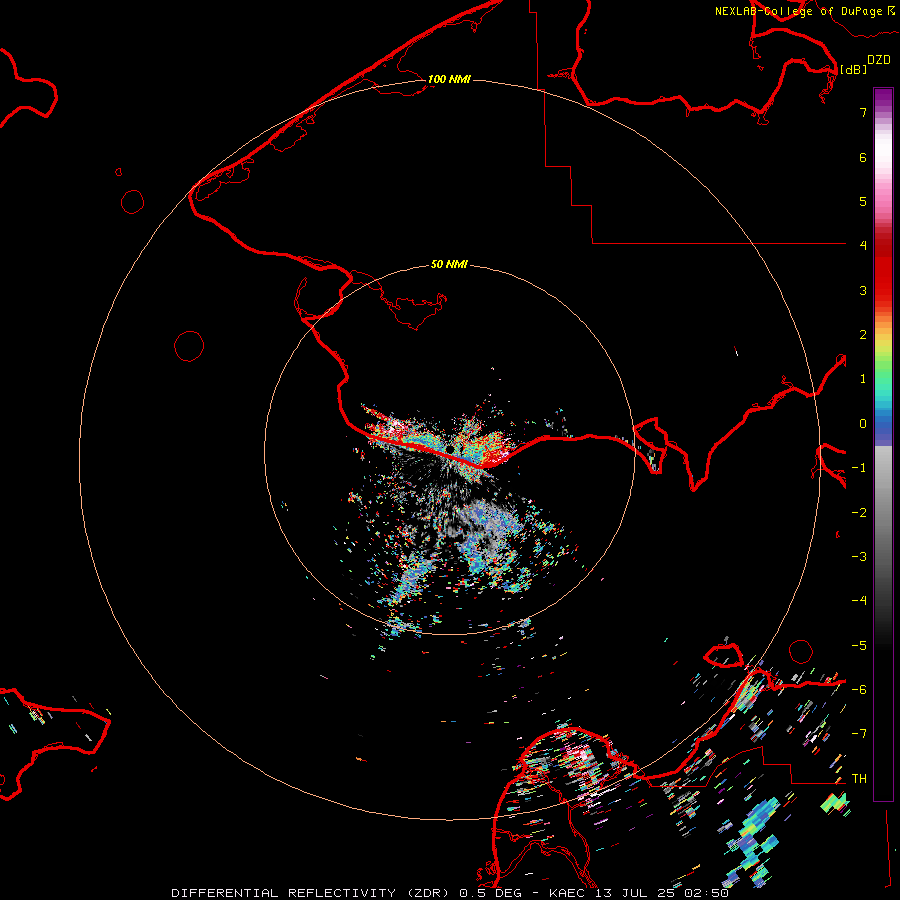Click the 100 NMI range ring label

point(449,79)
